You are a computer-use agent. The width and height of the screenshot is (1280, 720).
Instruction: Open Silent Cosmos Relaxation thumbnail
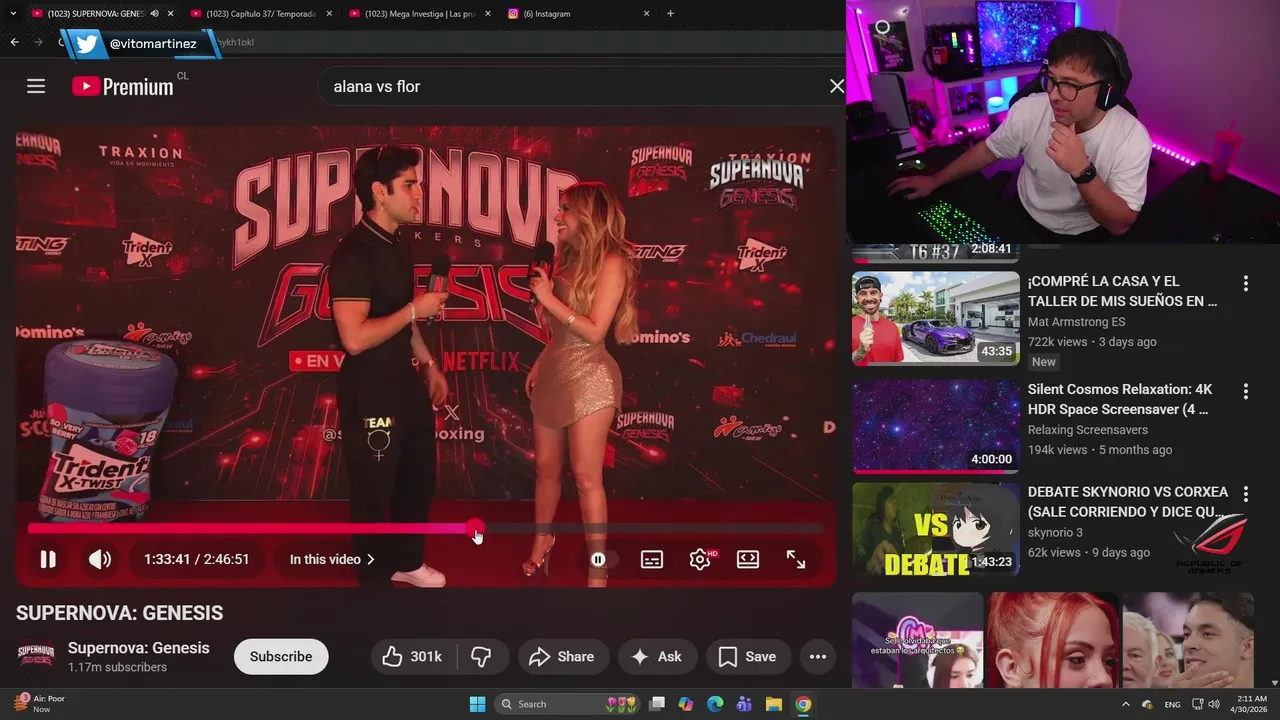tap(936, 426)
